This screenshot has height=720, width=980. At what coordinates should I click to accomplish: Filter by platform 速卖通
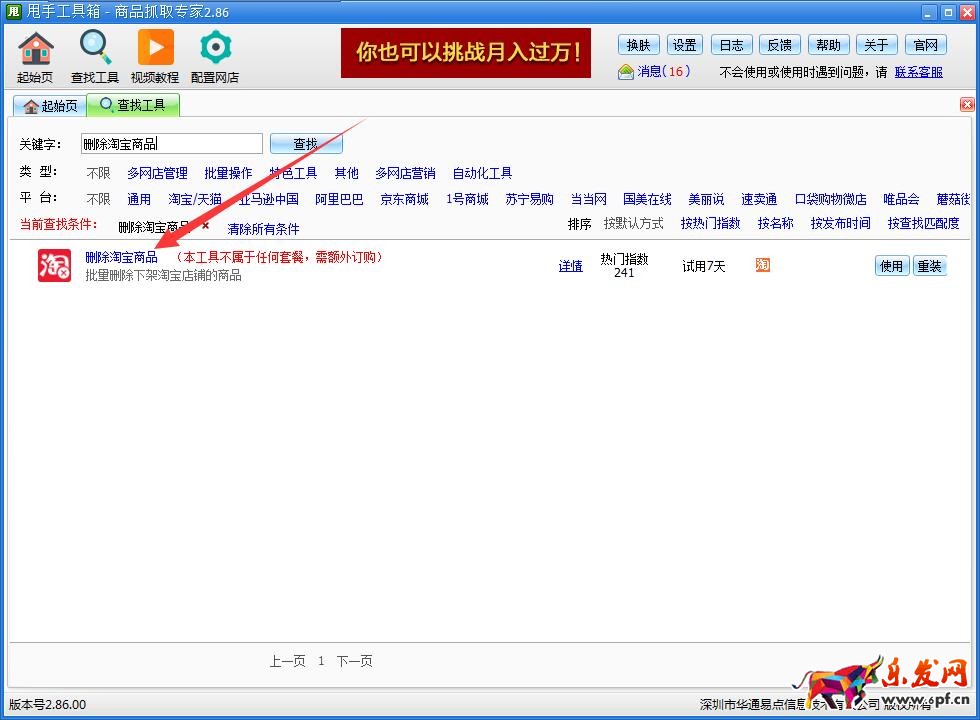[x=759, y=199]
